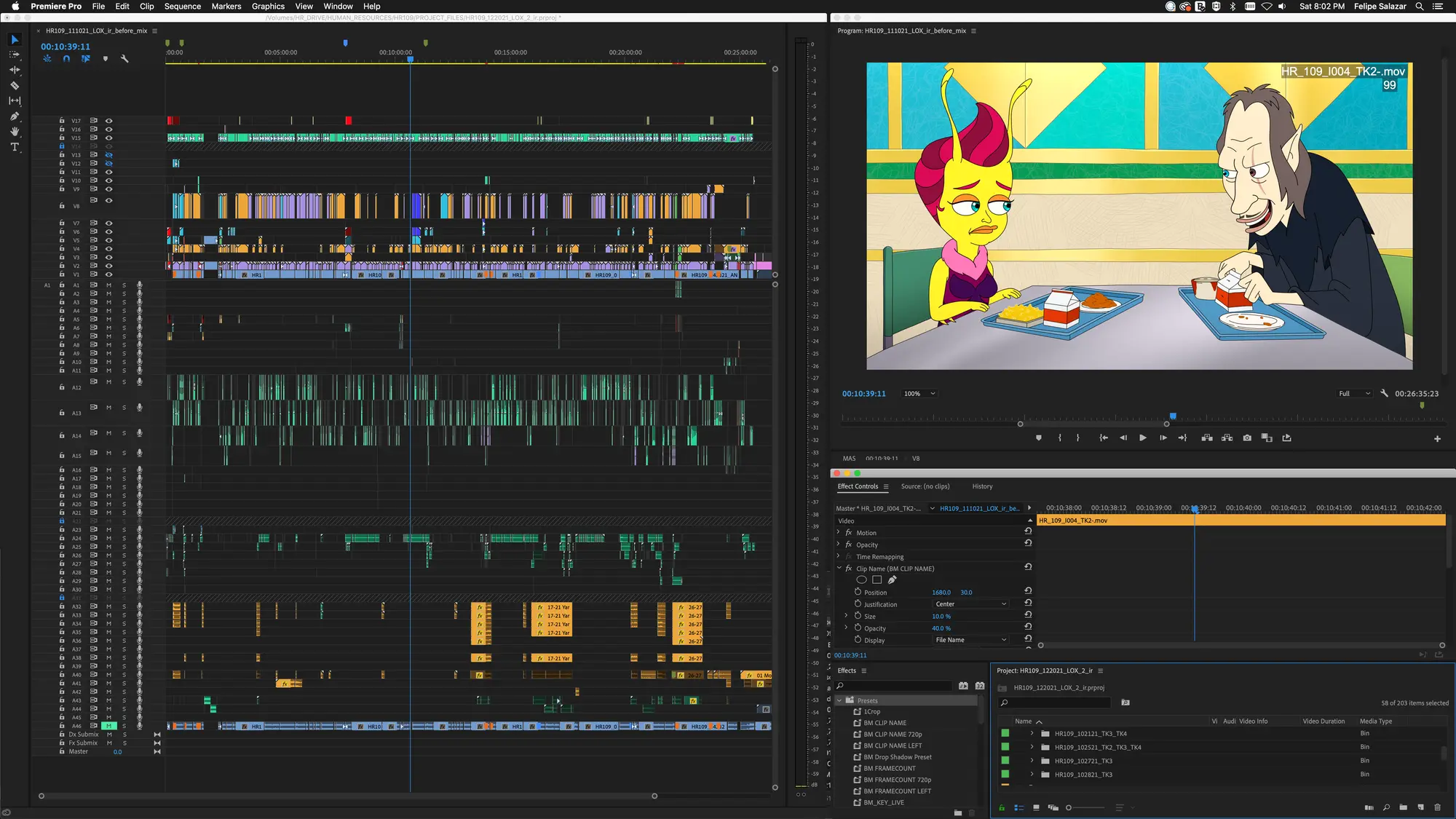The width and height of the screenshot is (1456, 819).
Task: Select the Pen tool in toolbar
Action: point(15,116)
